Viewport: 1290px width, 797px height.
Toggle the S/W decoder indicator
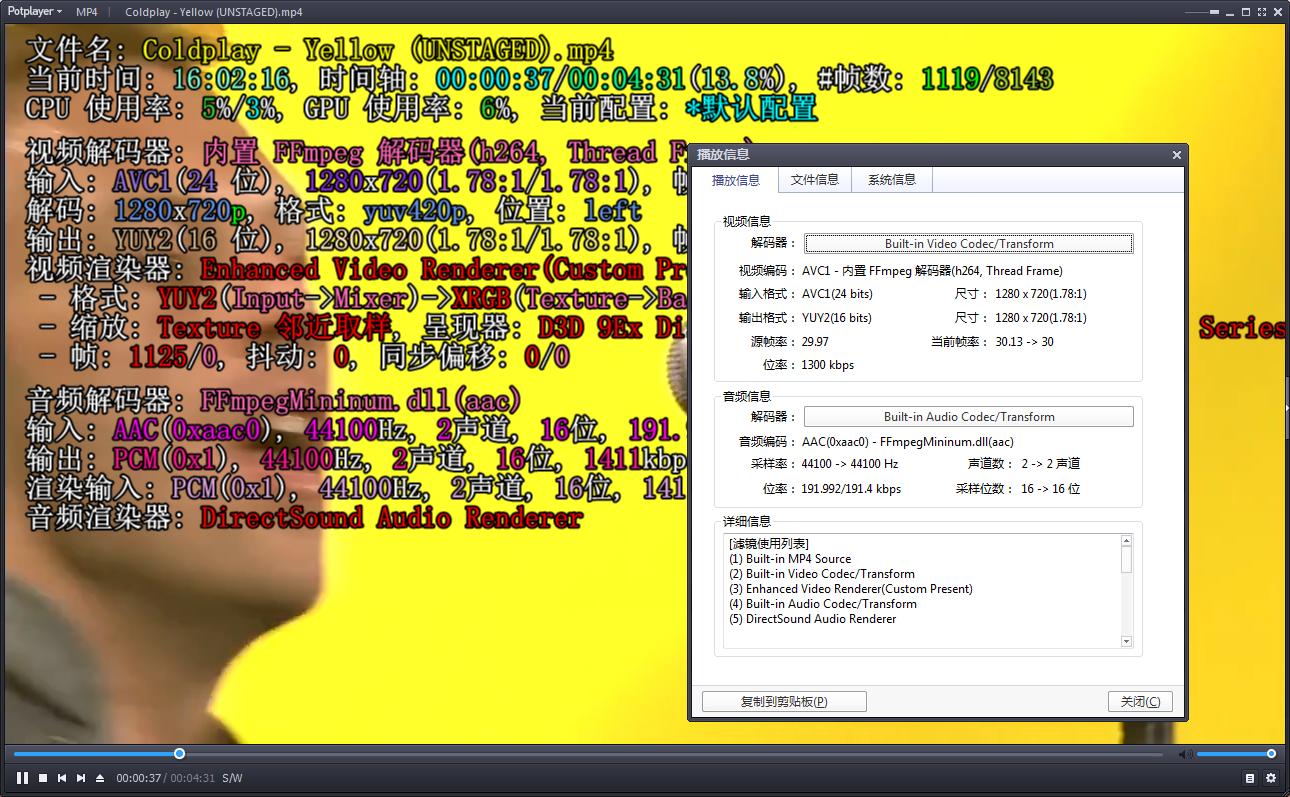pyautogui.click(x=232, y=777)
